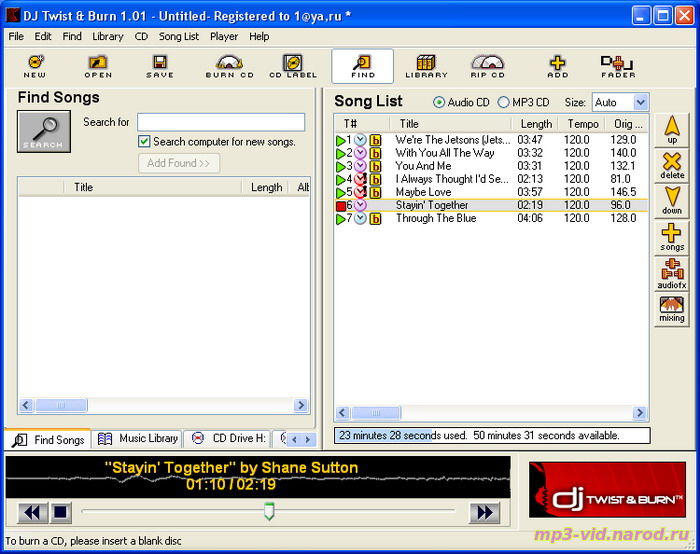Select the song 'Maybe Love'
The height and width of the screenshot is (554, 700).
(423, 192)
